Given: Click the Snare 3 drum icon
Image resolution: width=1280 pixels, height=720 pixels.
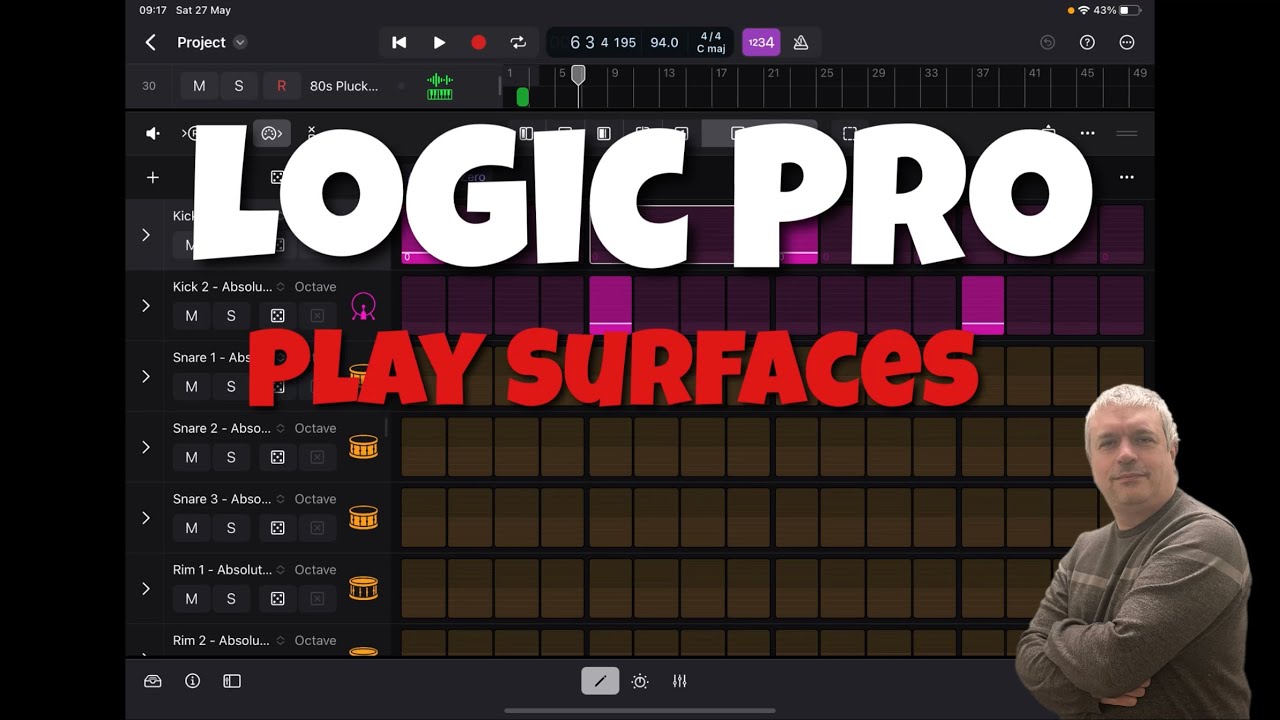Looking at the screenshot, I should tap(363, 518).
